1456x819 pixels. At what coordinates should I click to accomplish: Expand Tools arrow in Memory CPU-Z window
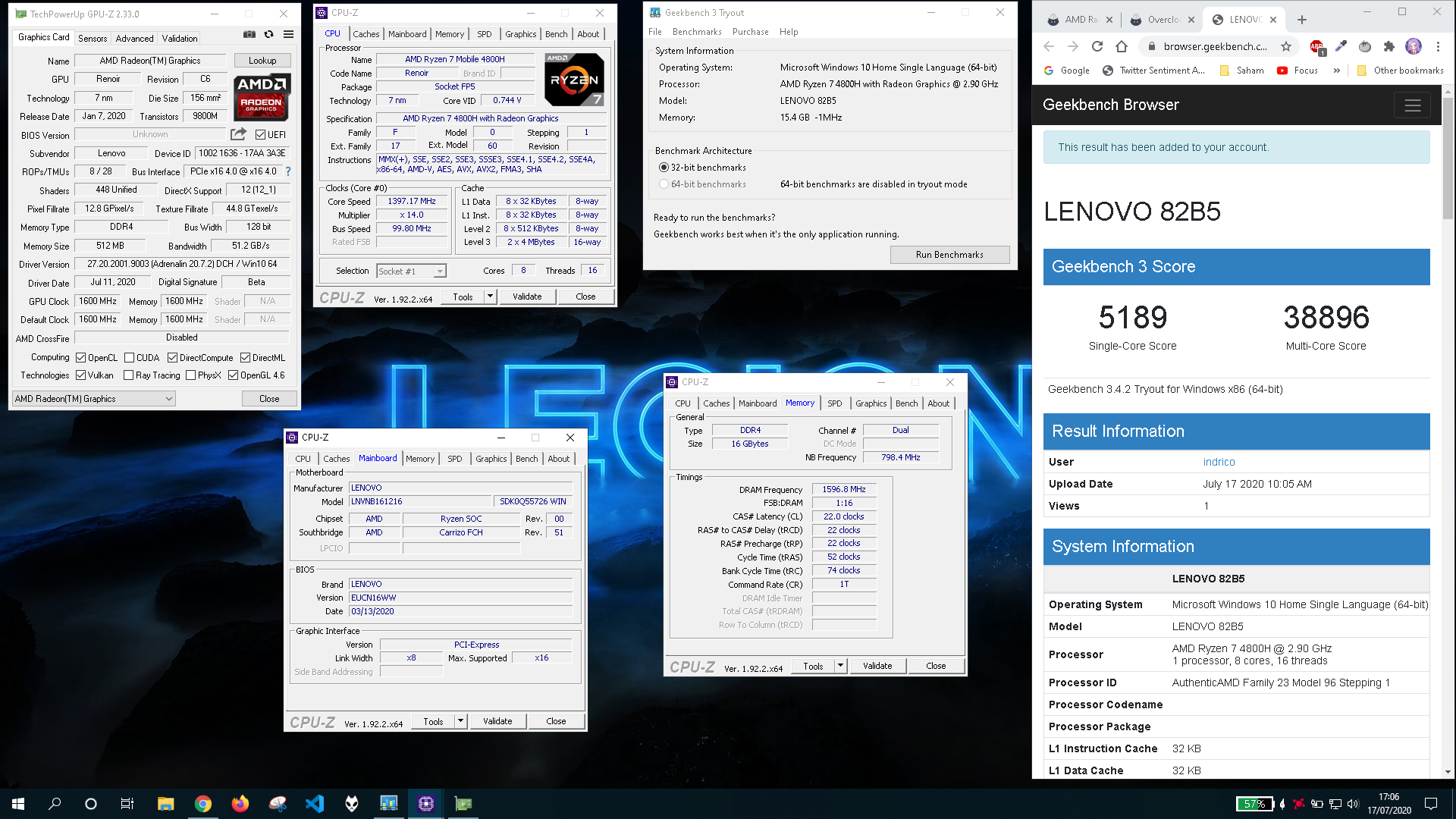[840, 666]
